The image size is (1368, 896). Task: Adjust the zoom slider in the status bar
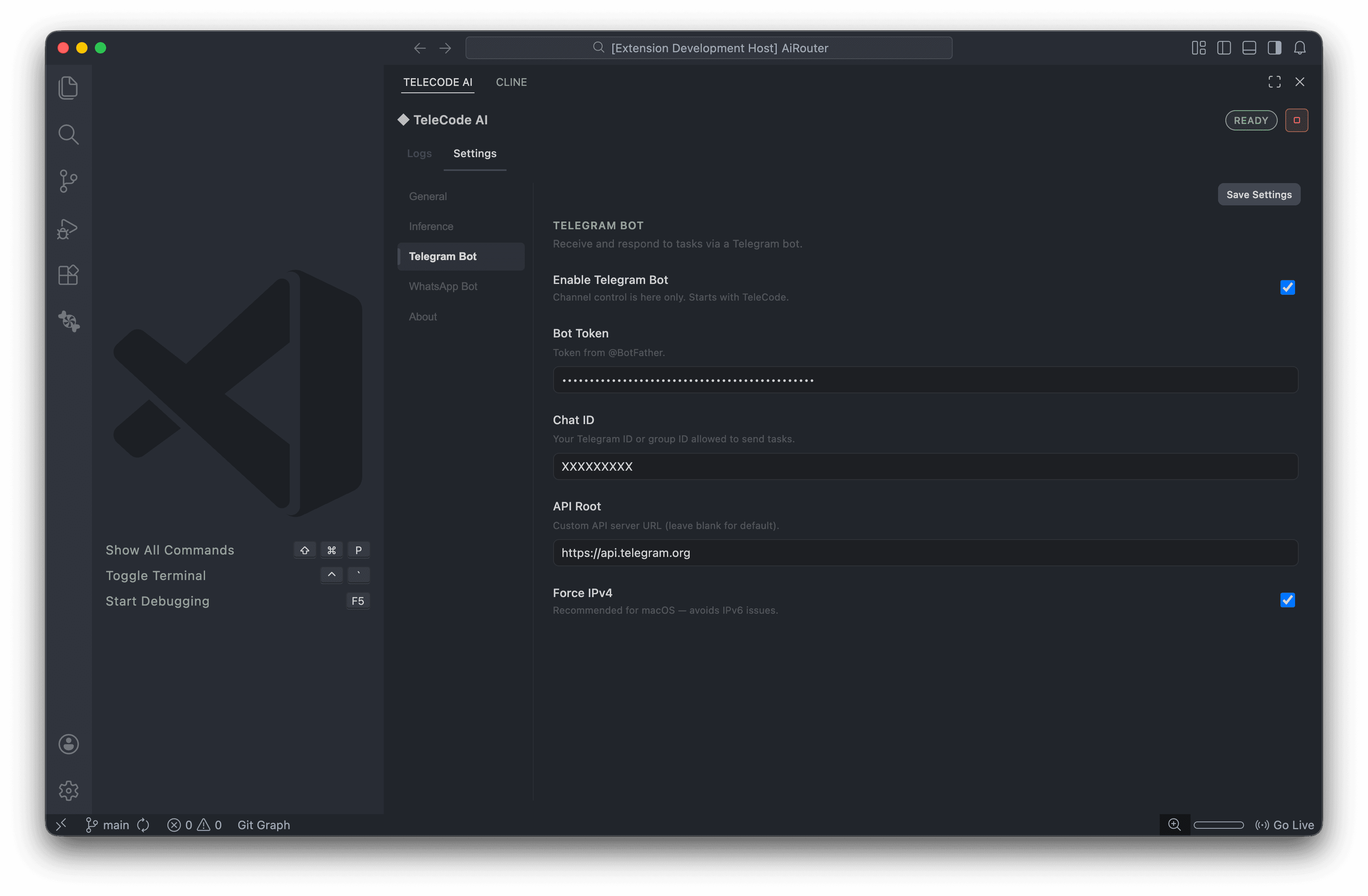1218,825
